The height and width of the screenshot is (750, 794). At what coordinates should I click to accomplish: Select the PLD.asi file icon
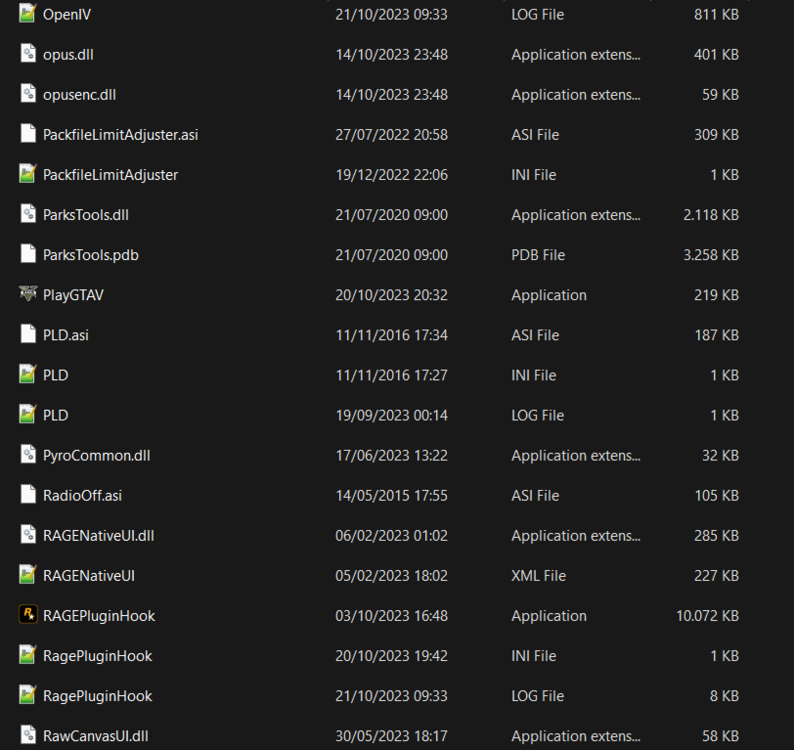(28, 334)
